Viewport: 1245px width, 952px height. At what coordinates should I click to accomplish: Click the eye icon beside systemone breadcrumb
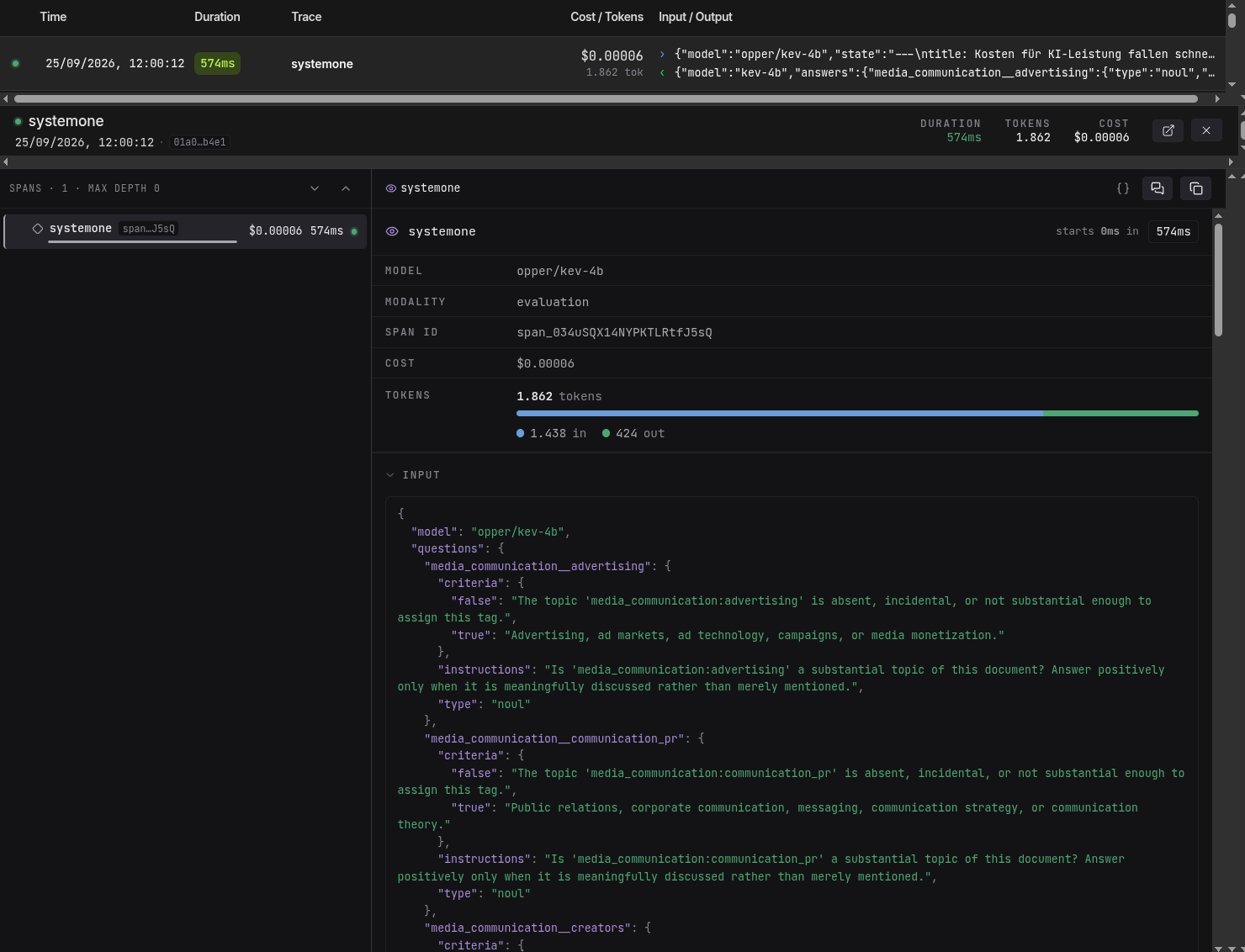[390, 188]
